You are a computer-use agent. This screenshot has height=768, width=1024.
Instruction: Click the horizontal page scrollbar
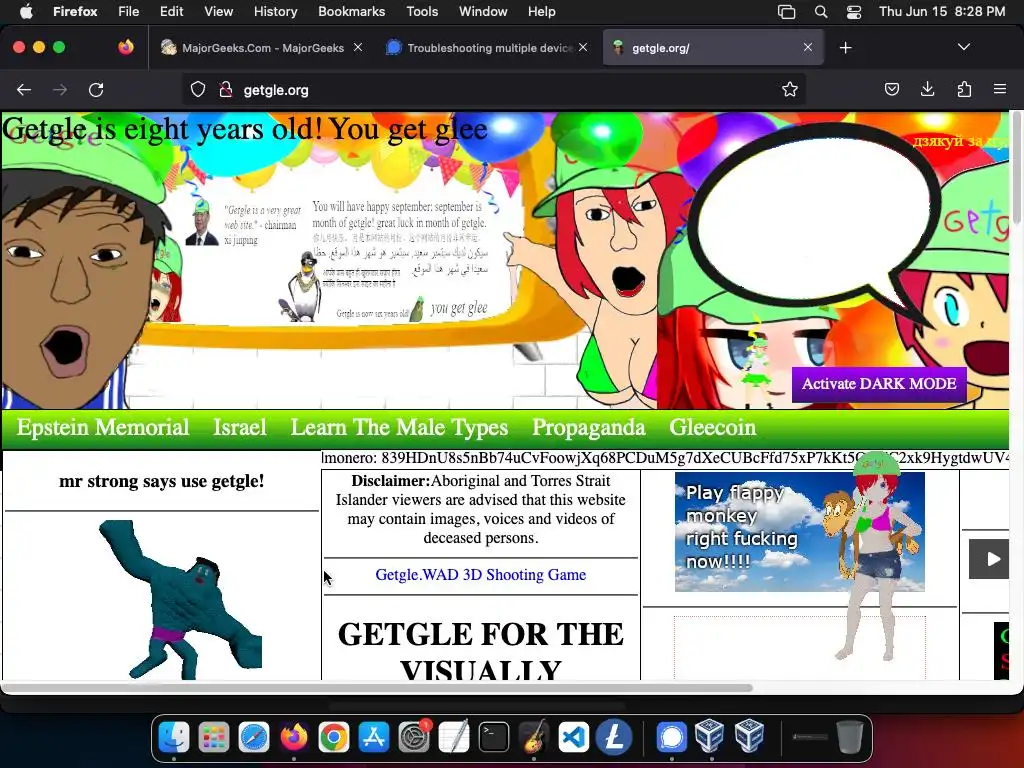coord(377,688)
